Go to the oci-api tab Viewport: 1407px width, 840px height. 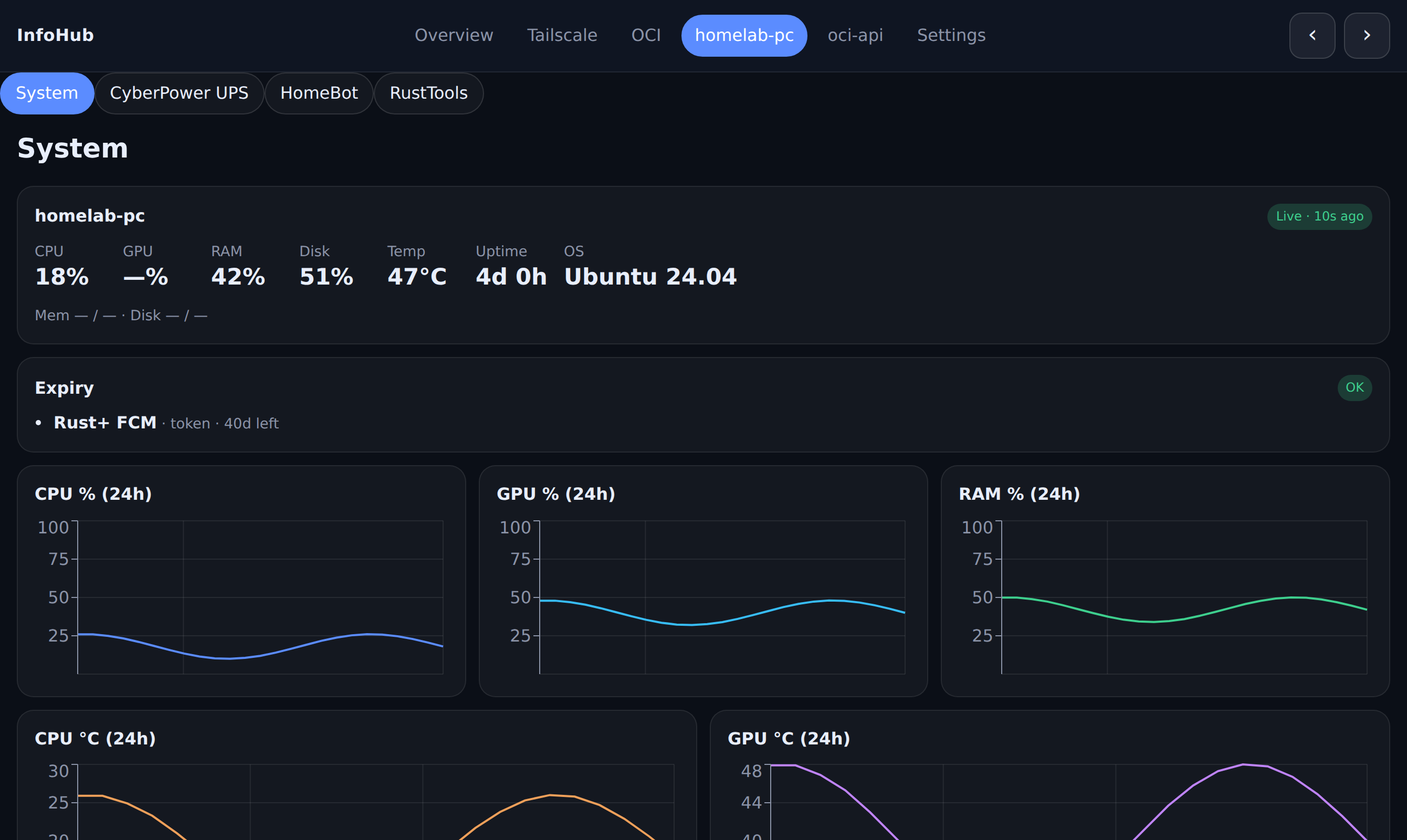click(x=855, y=36)
